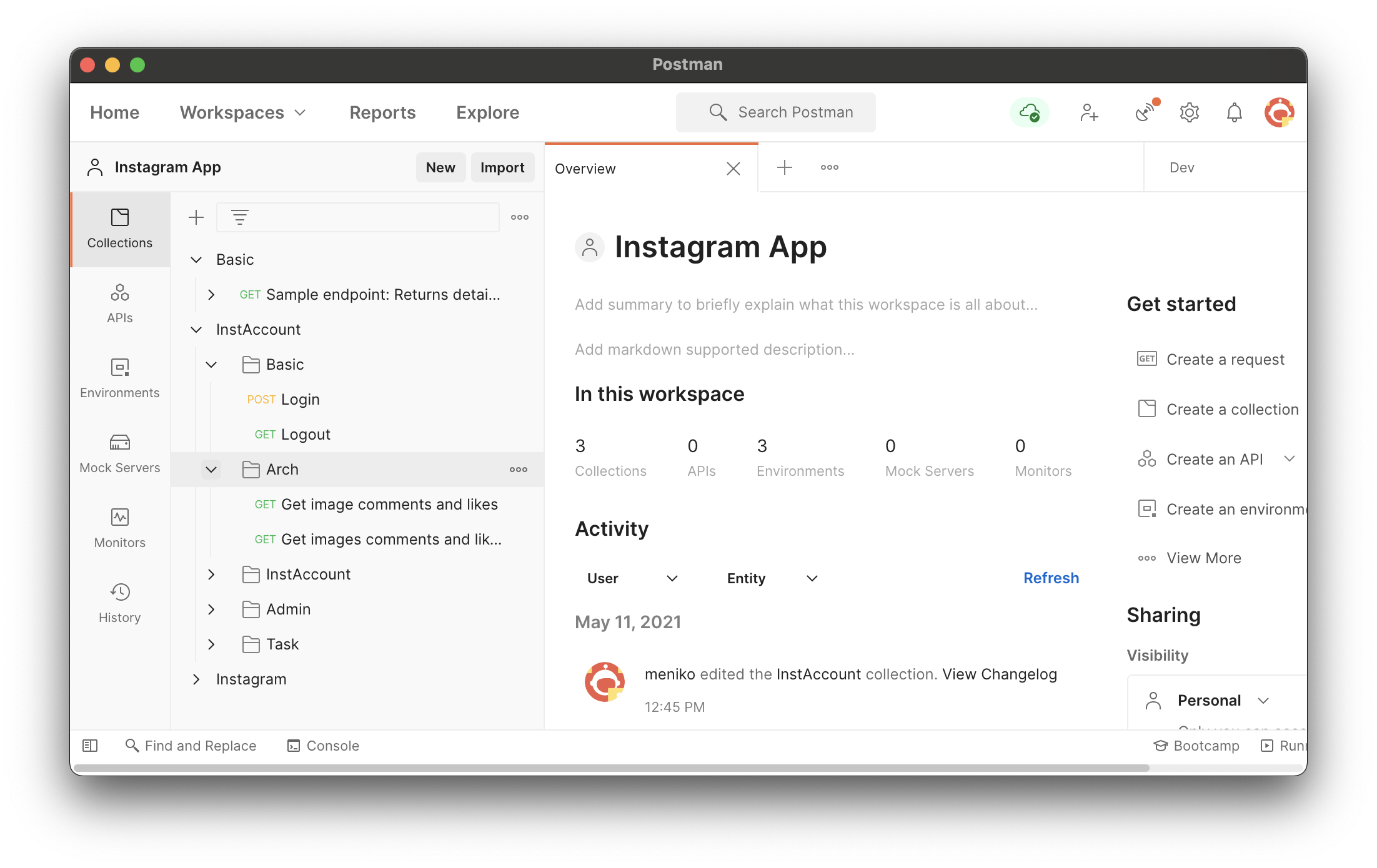Screen dimensions: 1377x868
Task: Expand the InstAccount folder
Action: tap(211, 573)
